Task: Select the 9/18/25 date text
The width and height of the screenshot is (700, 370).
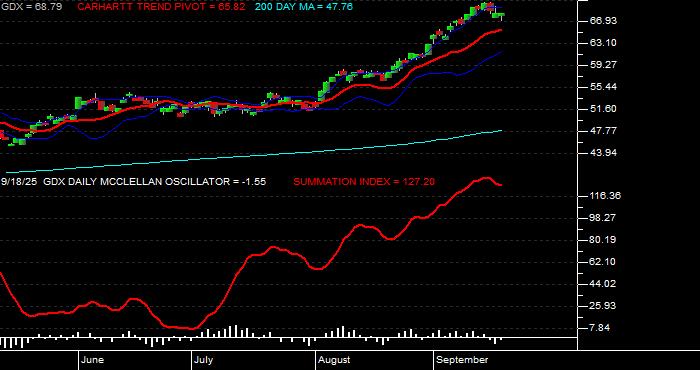Action: pos(20,182)
